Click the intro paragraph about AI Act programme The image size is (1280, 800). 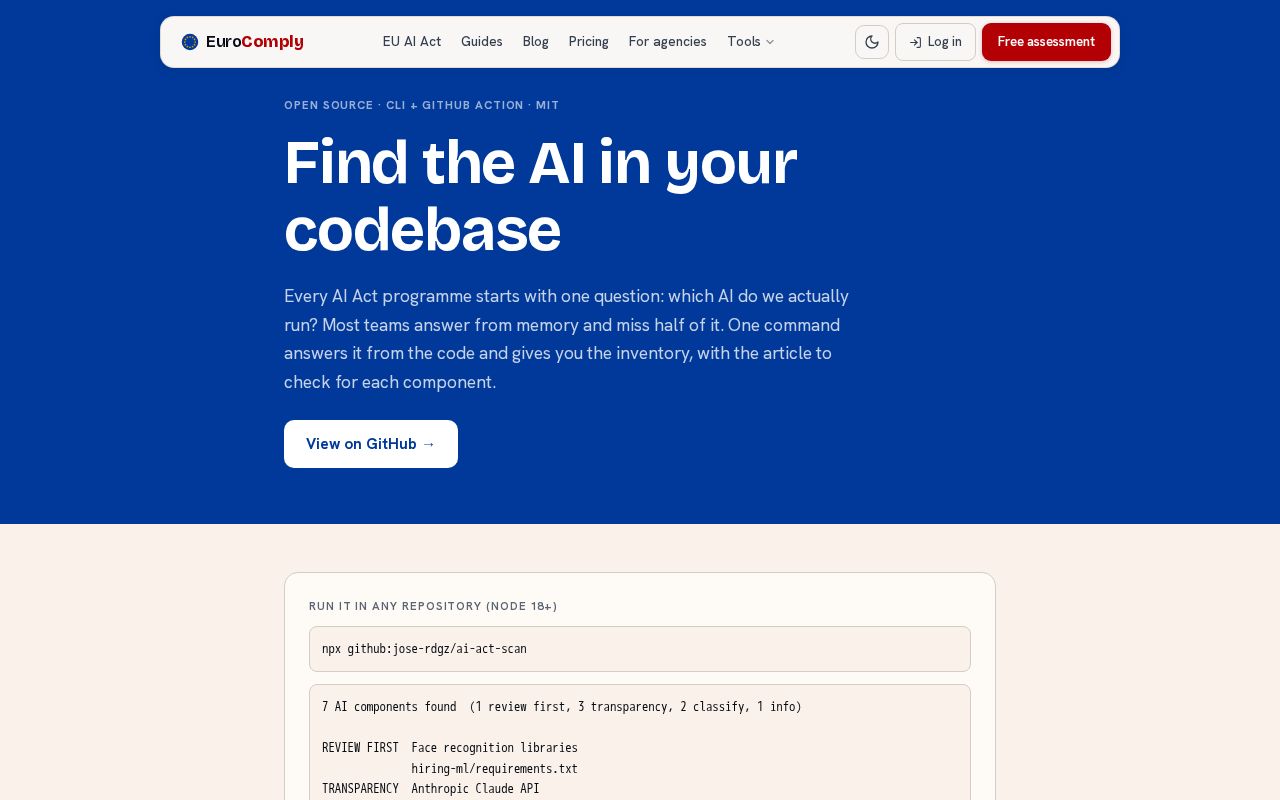click(567, 339)
